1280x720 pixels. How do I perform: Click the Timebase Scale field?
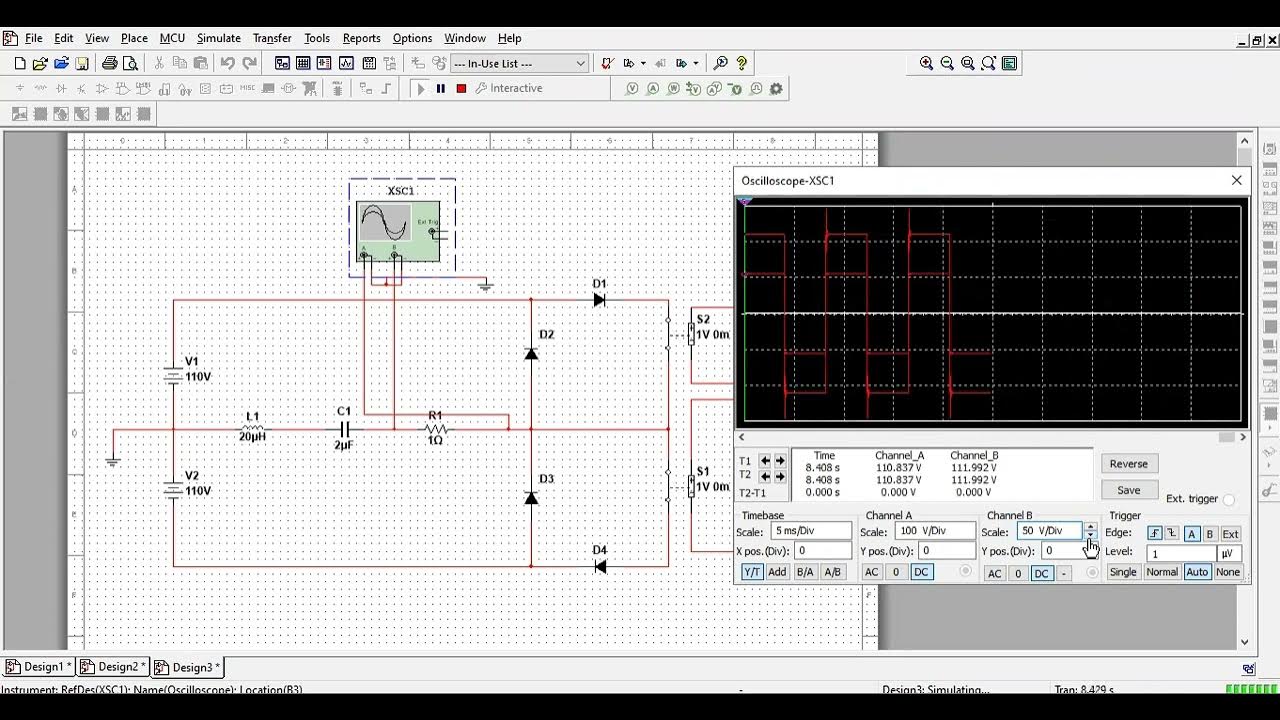811,531
